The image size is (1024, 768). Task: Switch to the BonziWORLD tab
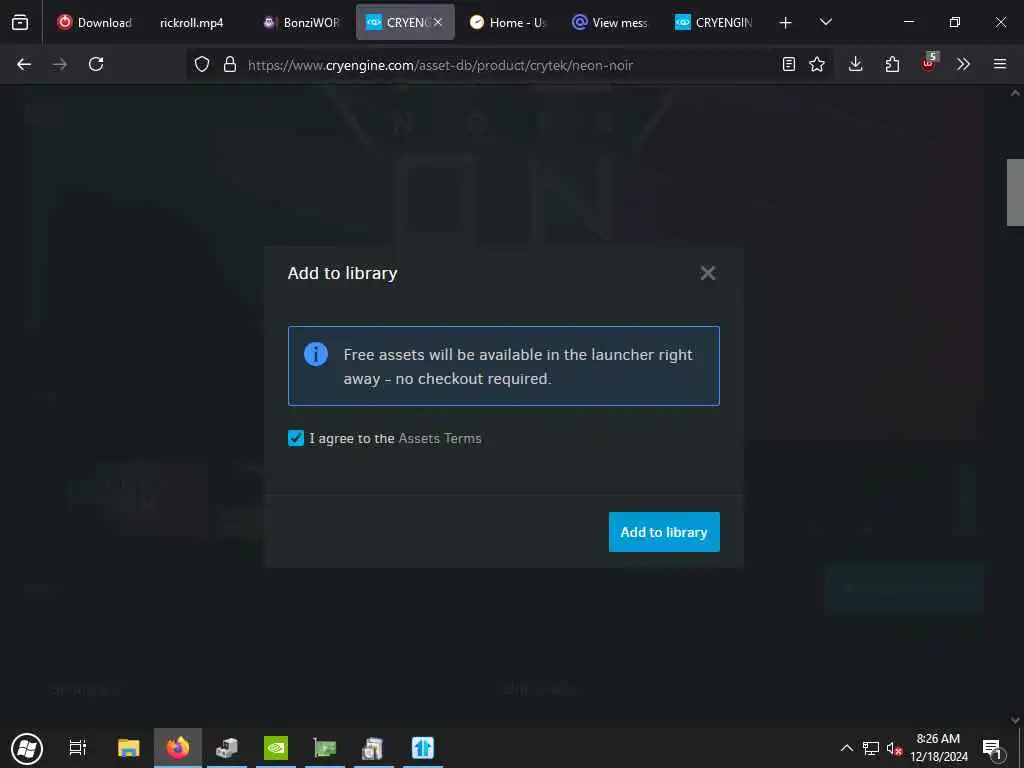[x=301, y=22]
